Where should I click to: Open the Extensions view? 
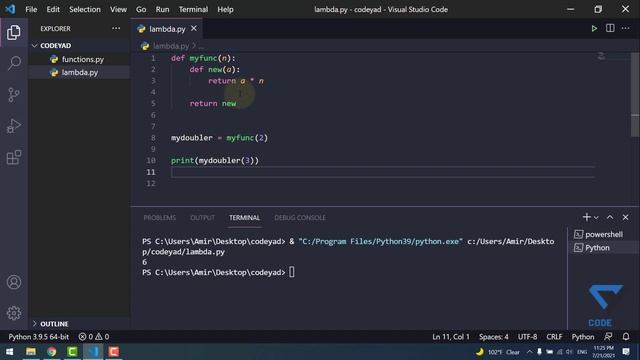pyautogui.click(x=14, y=157)
